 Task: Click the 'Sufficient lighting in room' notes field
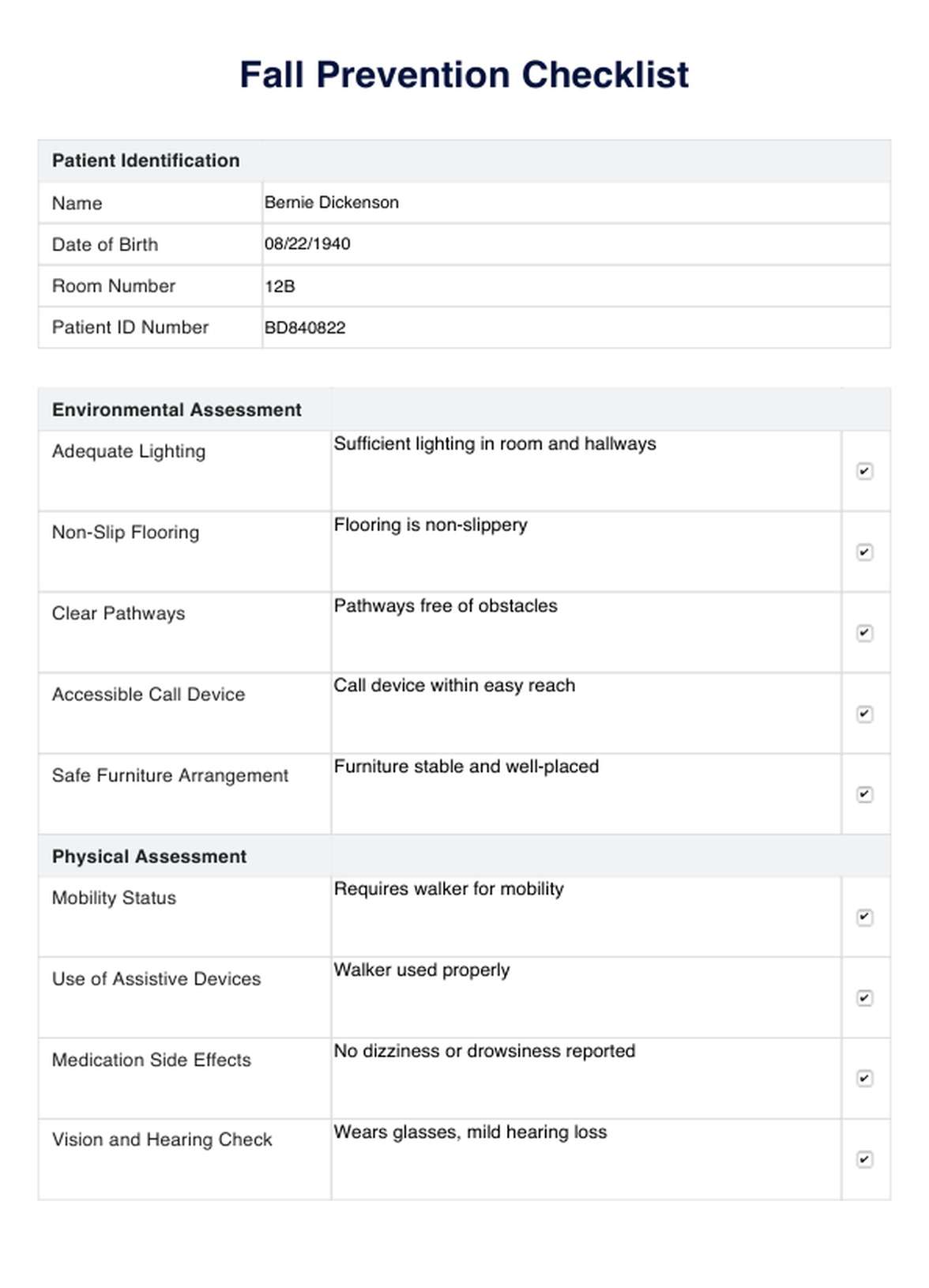pyautogui.click(x=585, y=470)
